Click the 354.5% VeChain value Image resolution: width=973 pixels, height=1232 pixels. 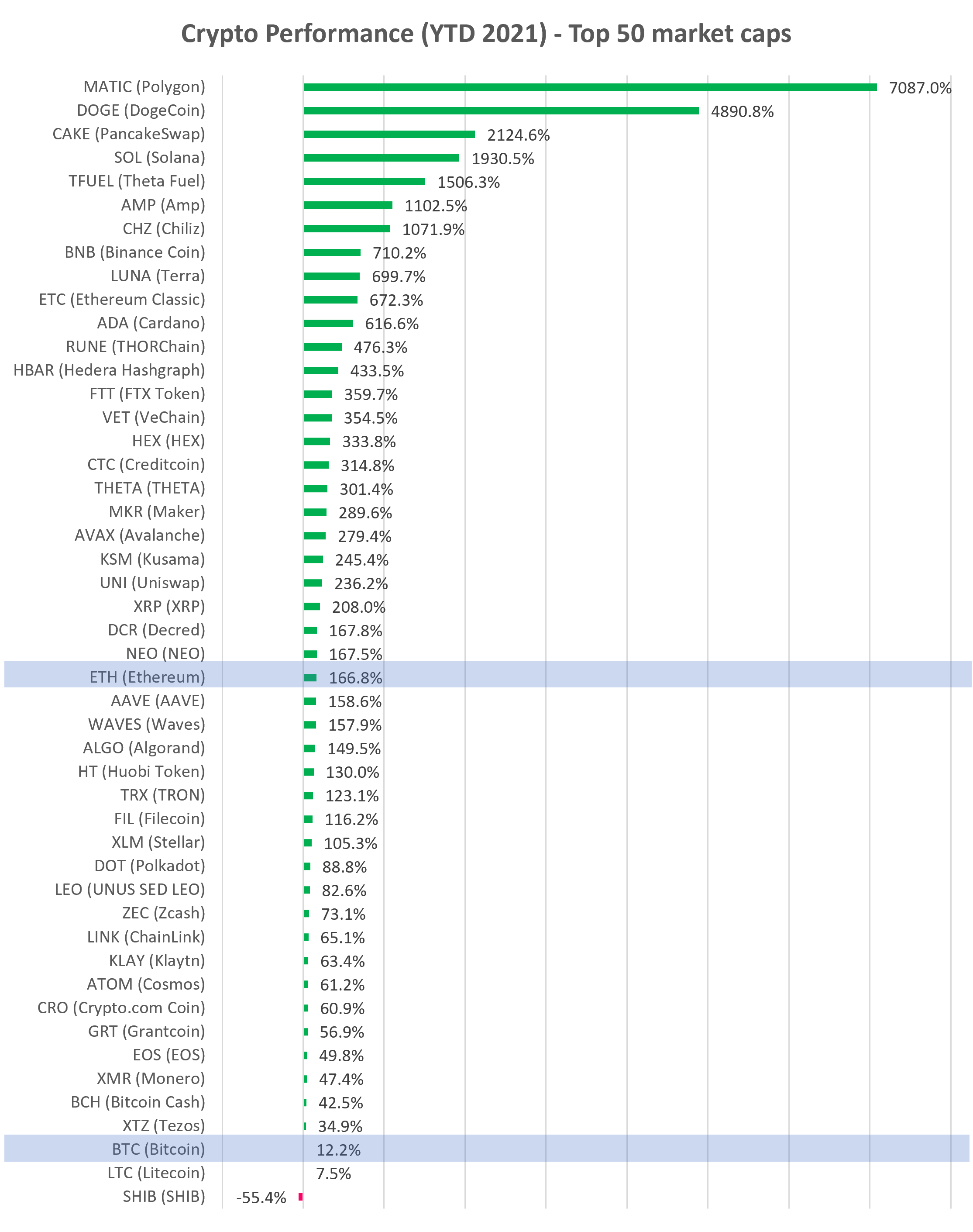370,418
